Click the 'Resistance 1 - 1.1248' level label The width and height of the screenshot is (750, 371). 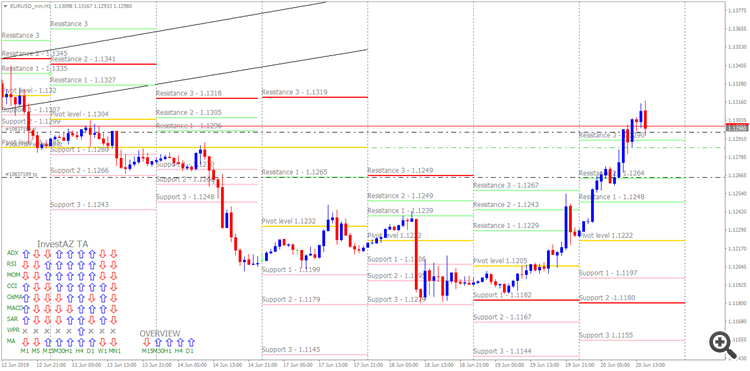612,197
